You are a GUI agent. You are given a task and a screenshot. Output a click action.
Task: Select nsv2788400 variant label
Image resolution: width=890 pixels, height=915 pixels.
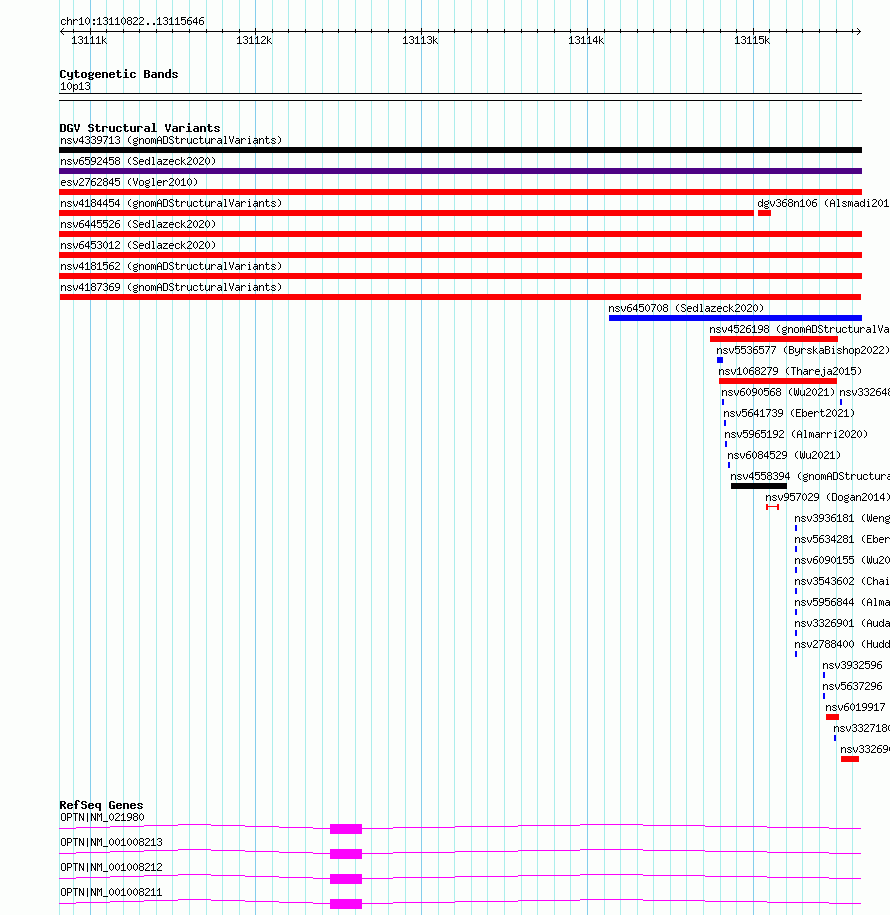click(x=842, y=644)
